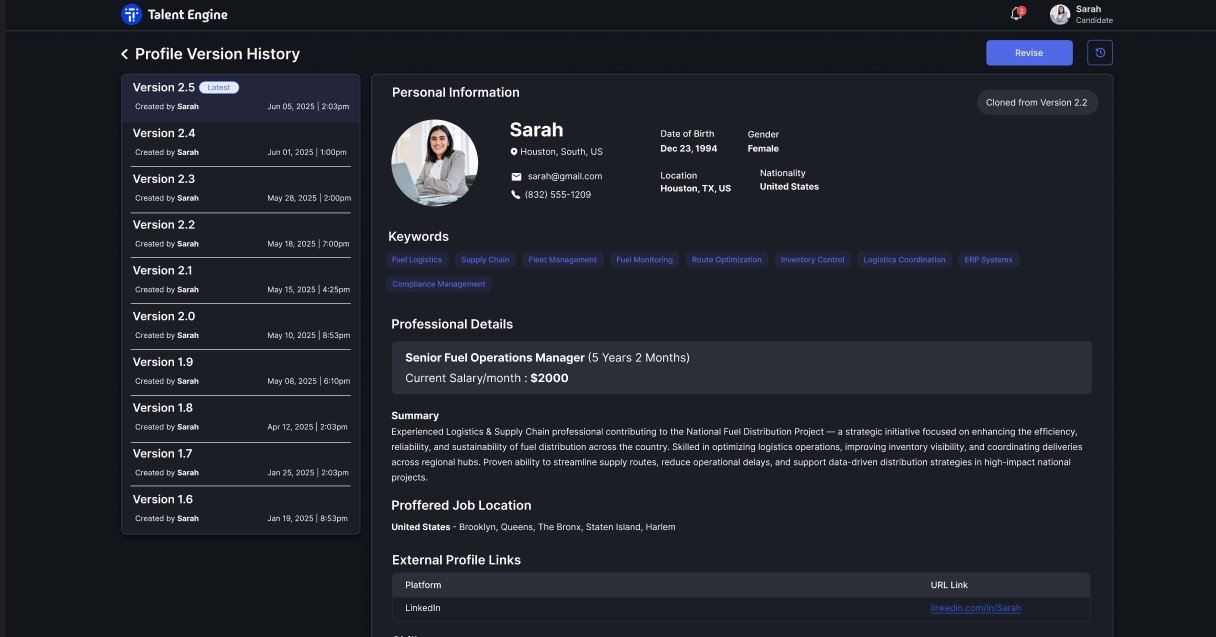Click the ERP Systems keyword tag
Image resolution: width=1216 pixels, height=637 pixels.
(x=988, y=260)
